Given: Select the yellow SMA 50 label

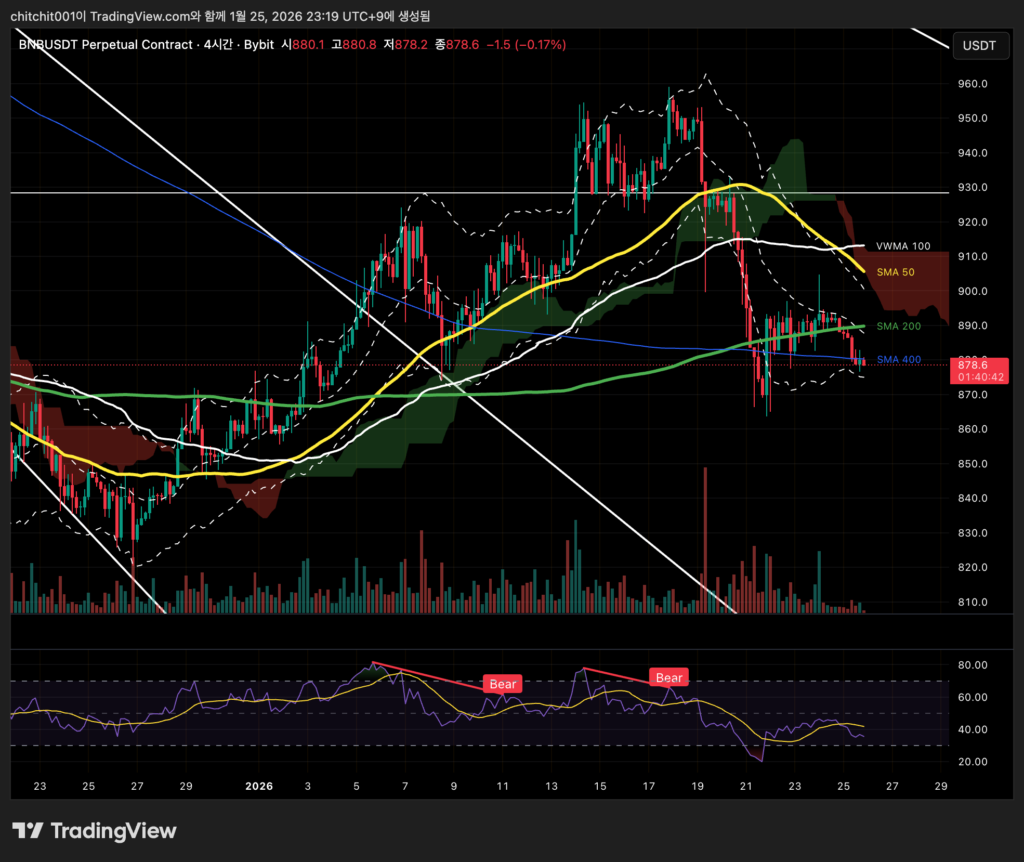Looking at the screenshot, I should [x=896, y=272].
